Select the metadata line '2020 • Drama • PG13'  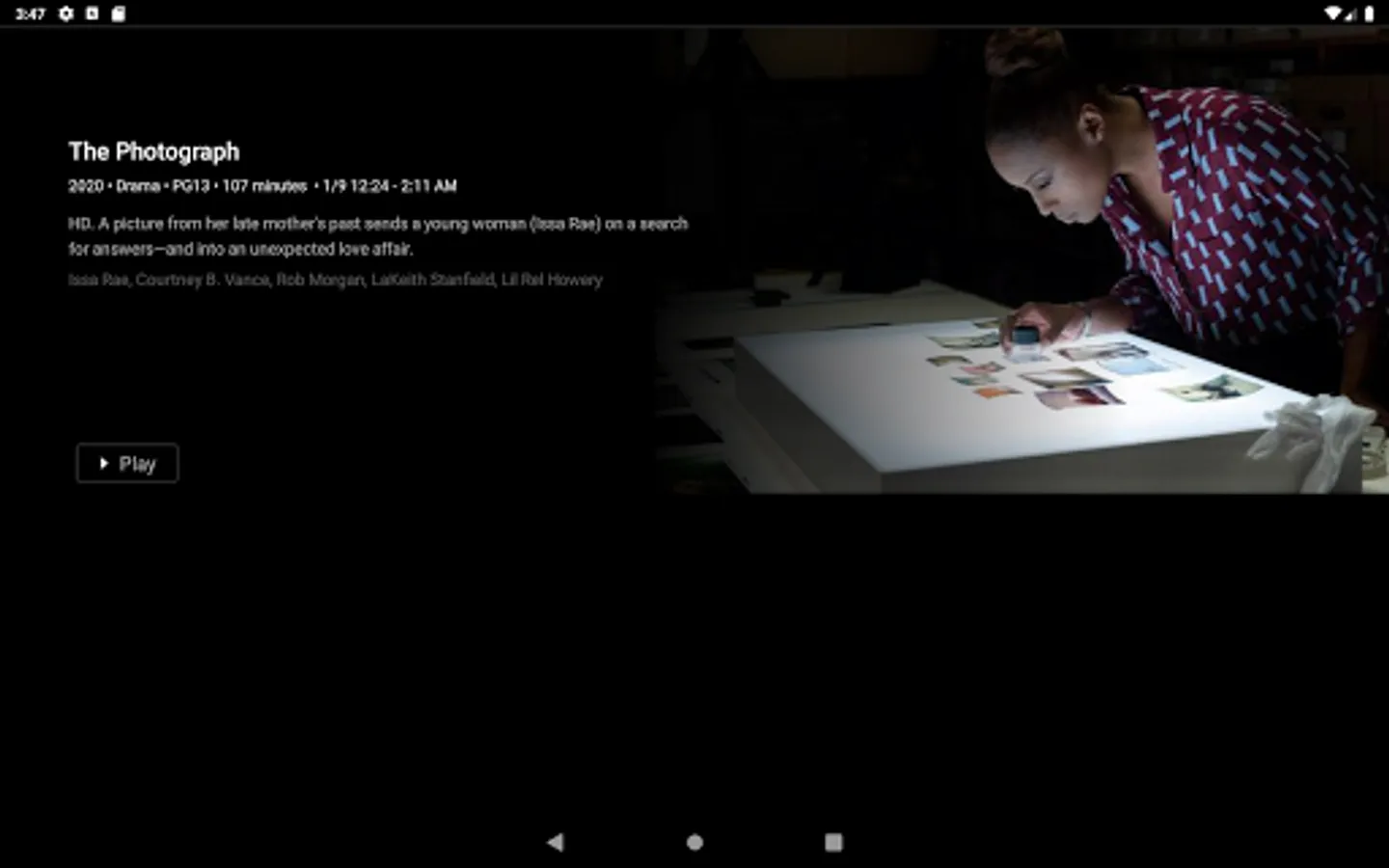[262, 185]
